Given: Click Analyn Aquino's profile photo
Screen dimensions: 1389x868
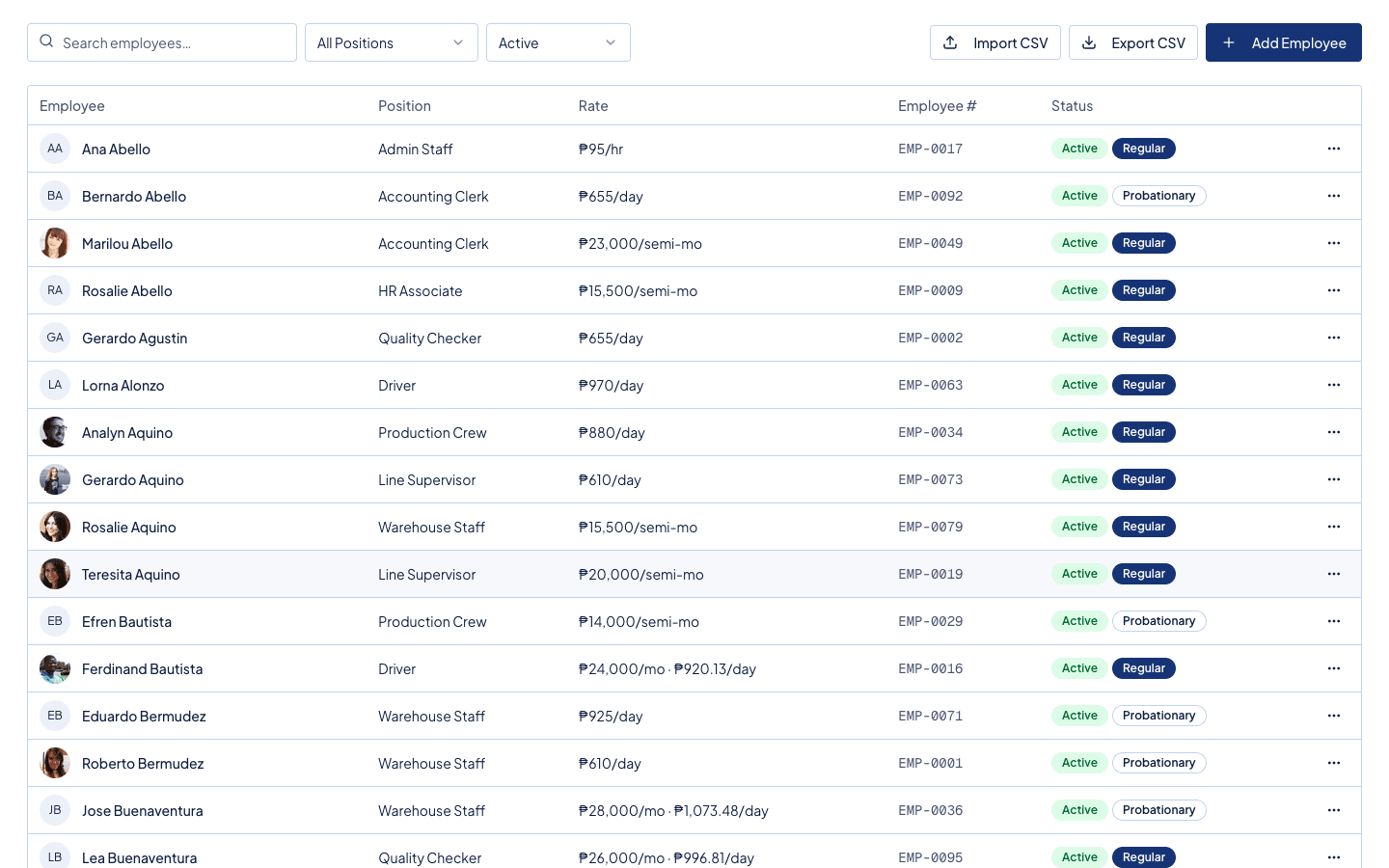Looking at the screenshot, I should 55,432.
